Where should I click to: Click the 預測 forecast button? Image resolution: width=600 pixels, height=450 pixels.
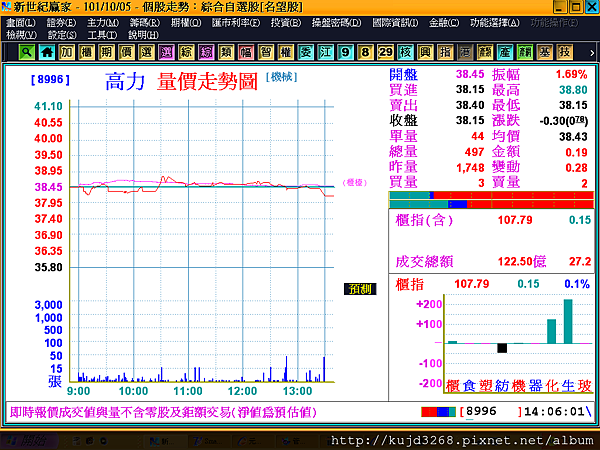point(360,289)
